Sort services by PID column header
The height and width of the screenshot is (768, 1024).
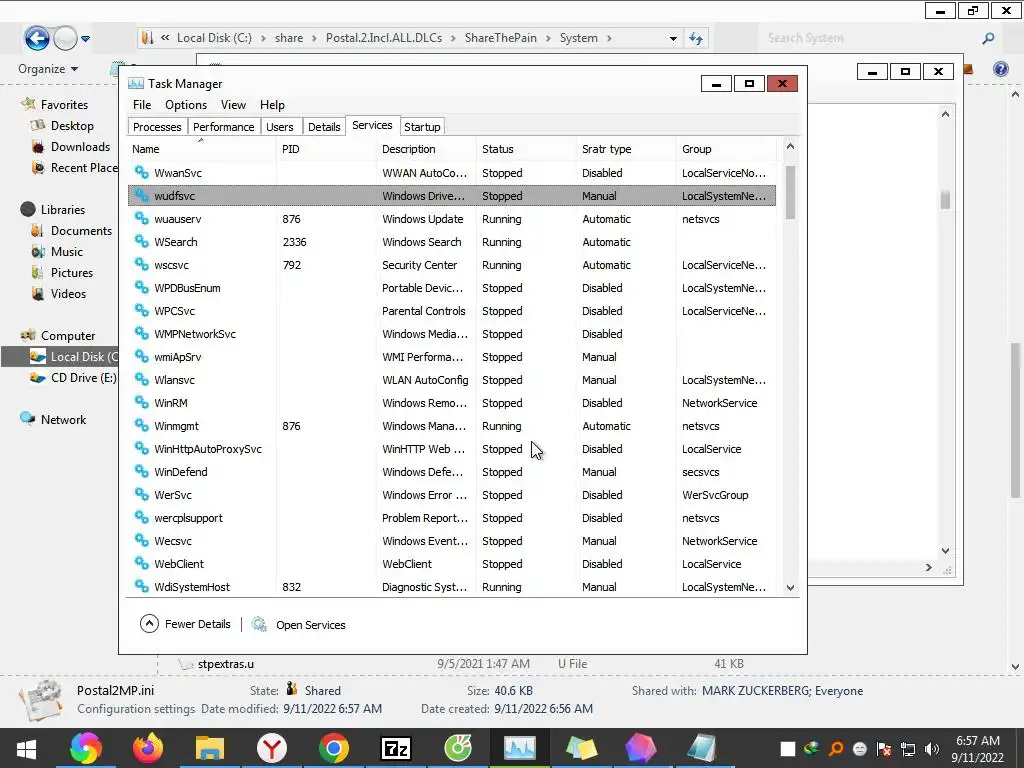point(327,149)
